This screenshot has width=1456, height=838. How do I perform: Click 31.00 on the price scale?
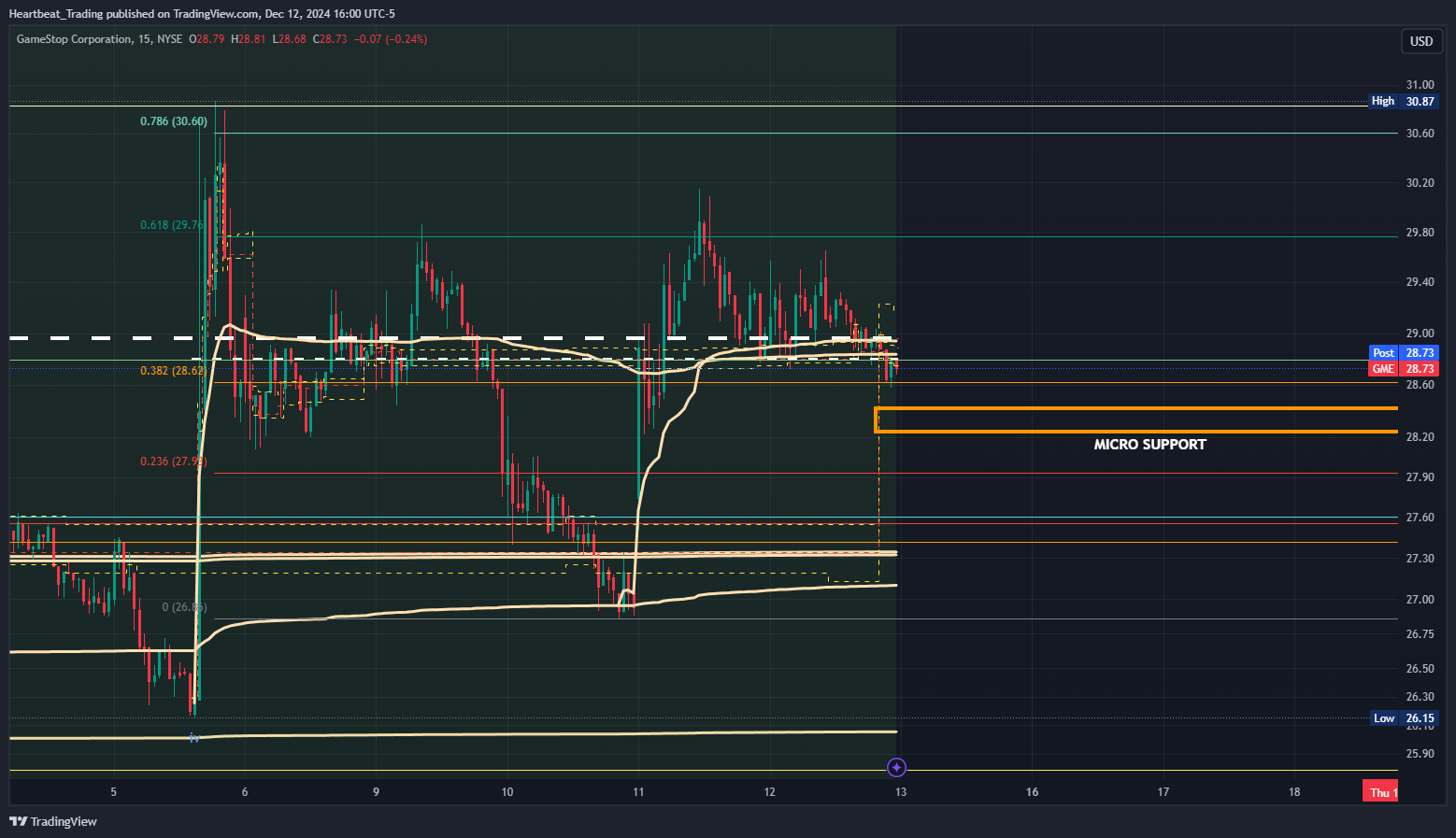(1420, 85)
